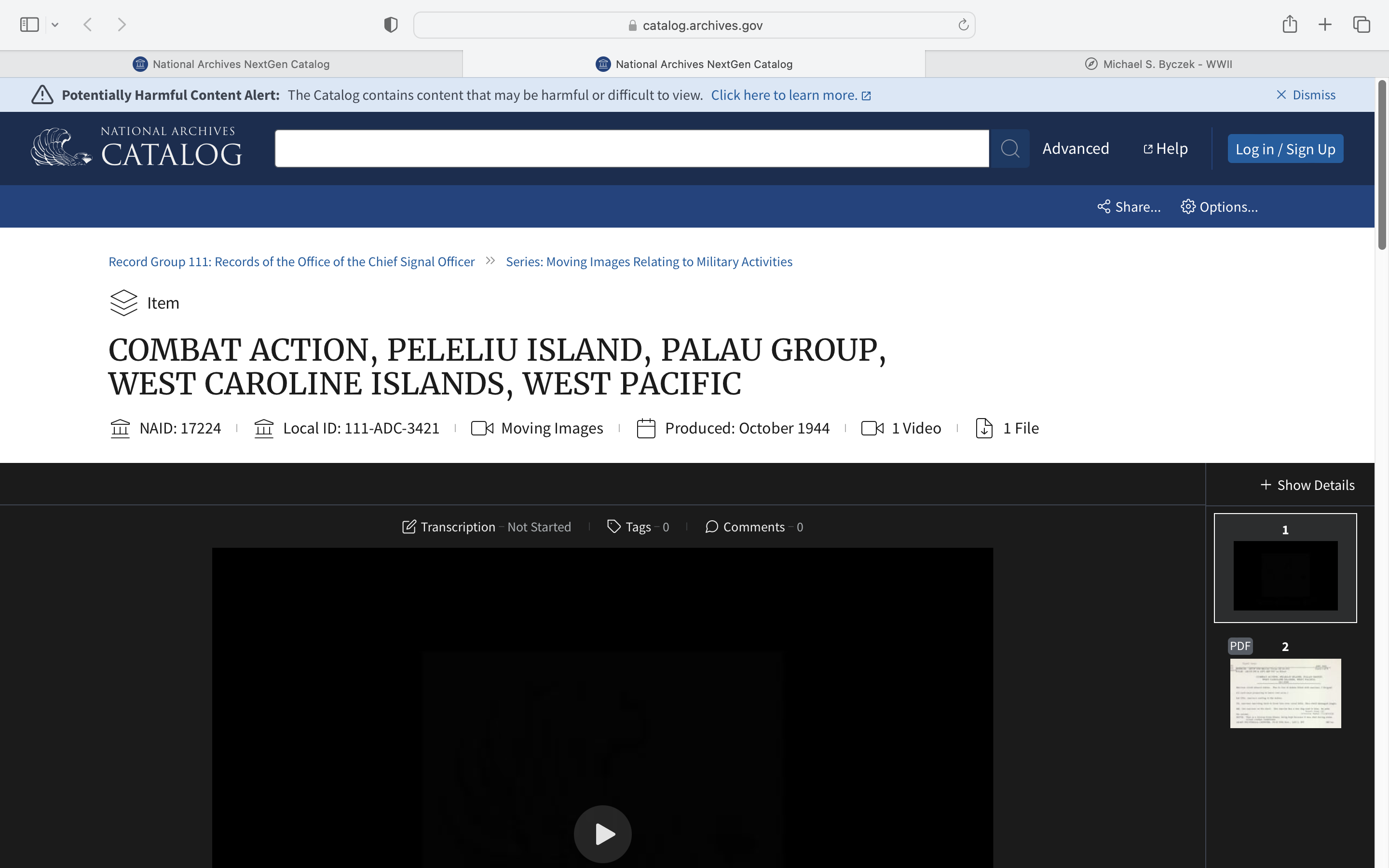Select PDF thumbnail number 2
This screenshot has height=868, width=1389.
1285,693
